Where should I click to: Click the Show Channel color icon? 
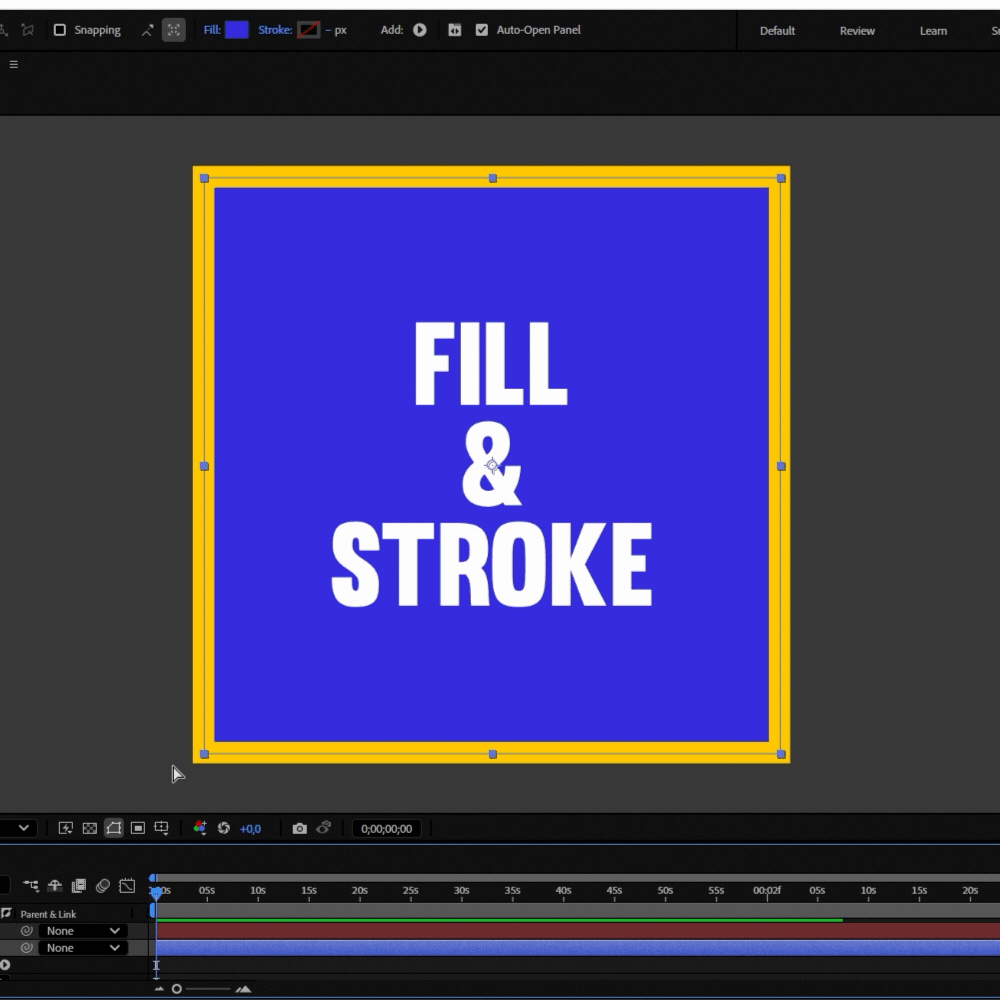(200, 828)
